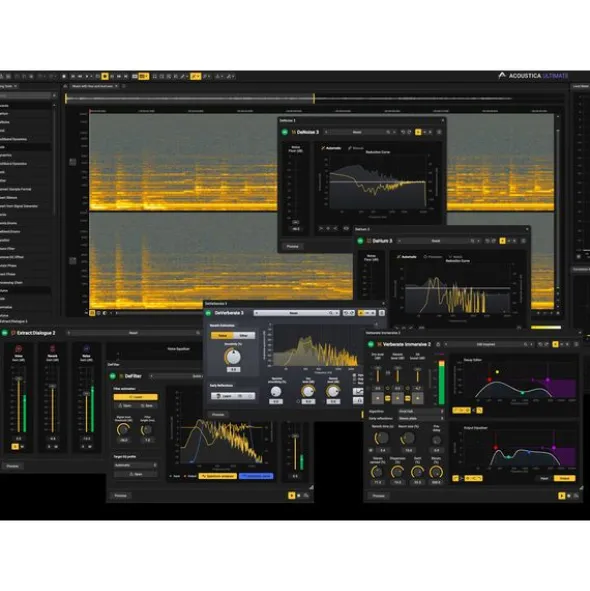Viewport: 590px width, 591px height.
Task: Open DeNoise 3 settings gear icon
Action: (439, 132)
